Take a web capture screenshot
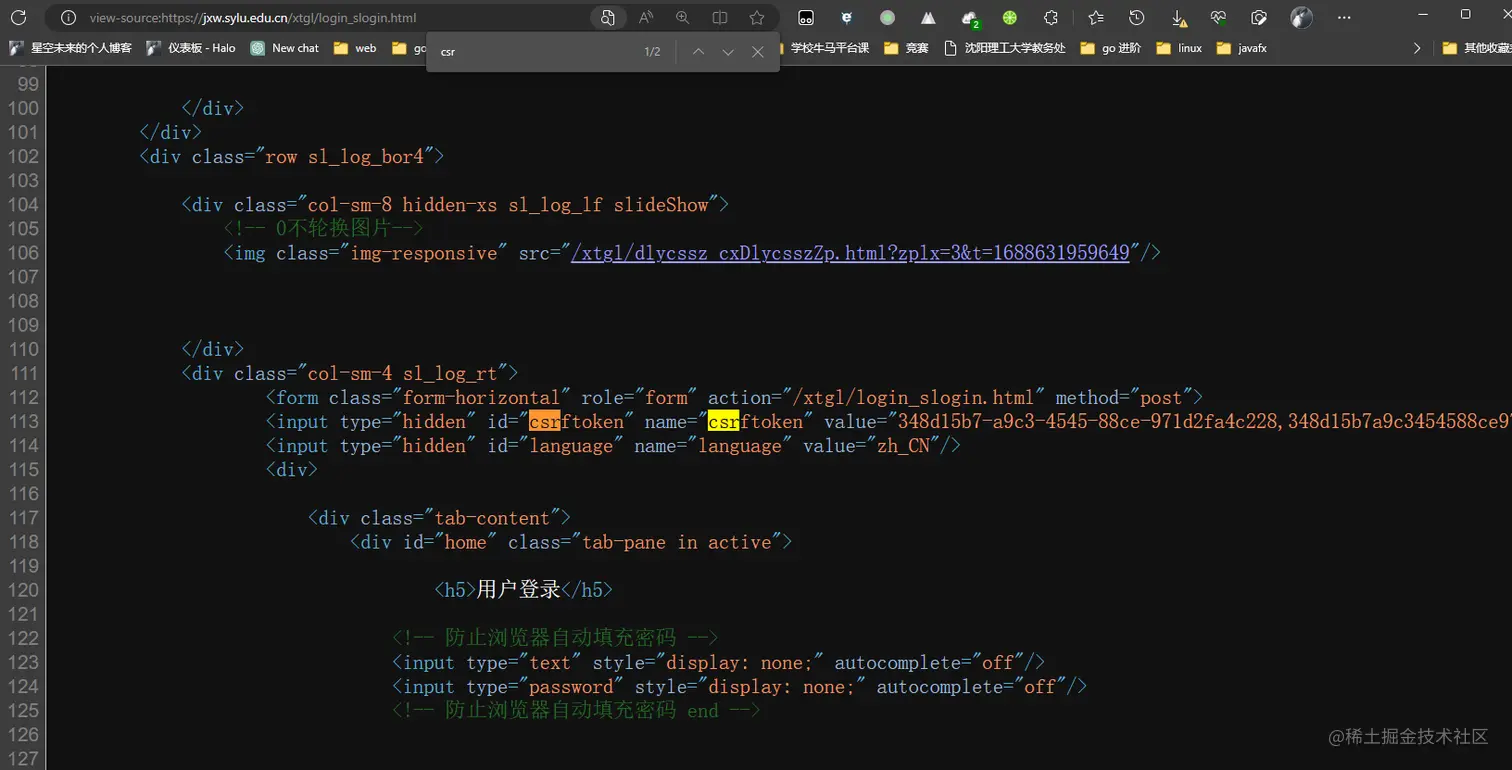The image size is (1512, 770). tap(1259, 17)
